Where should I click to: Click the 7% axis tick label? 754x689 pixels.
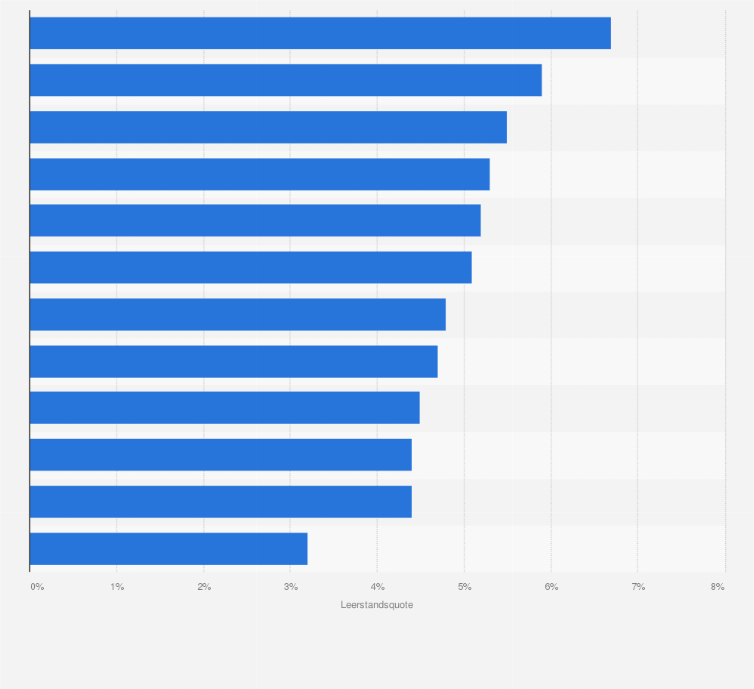(638, 587)
